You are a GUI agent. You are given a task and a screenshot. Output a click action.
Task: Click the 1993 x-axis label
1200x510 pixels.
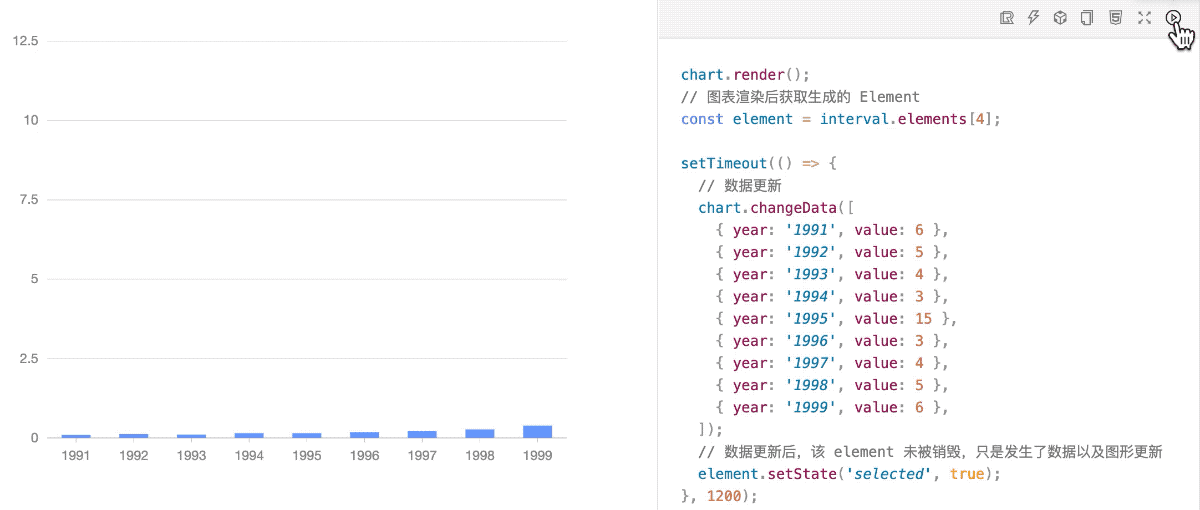tap(191, 455)
